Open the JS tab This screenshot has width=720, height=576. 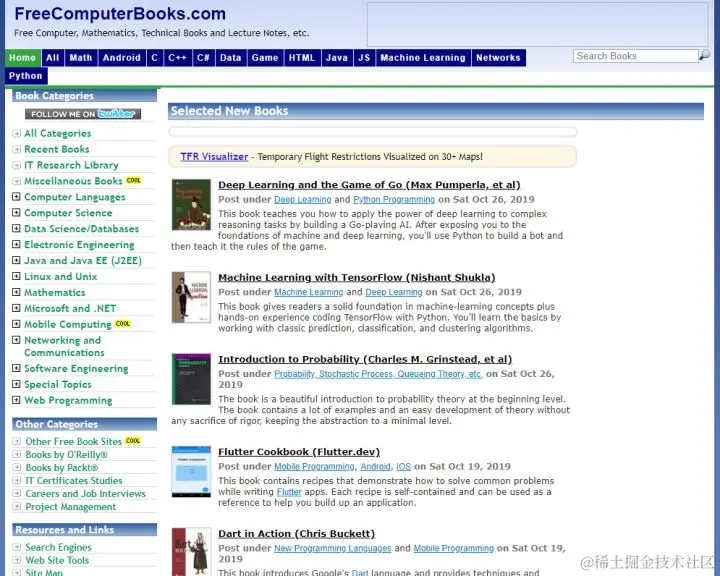tap(364, 58)
